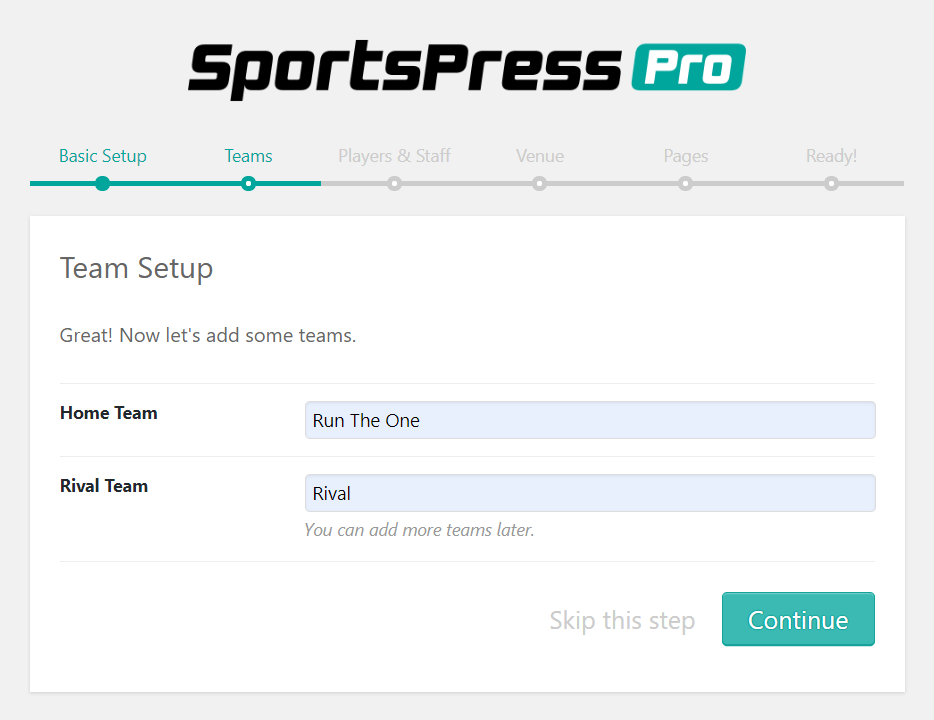Focus the Home Team input field
Image resolution: width=934 pixels, height=720 pixels.
[590, 420]
